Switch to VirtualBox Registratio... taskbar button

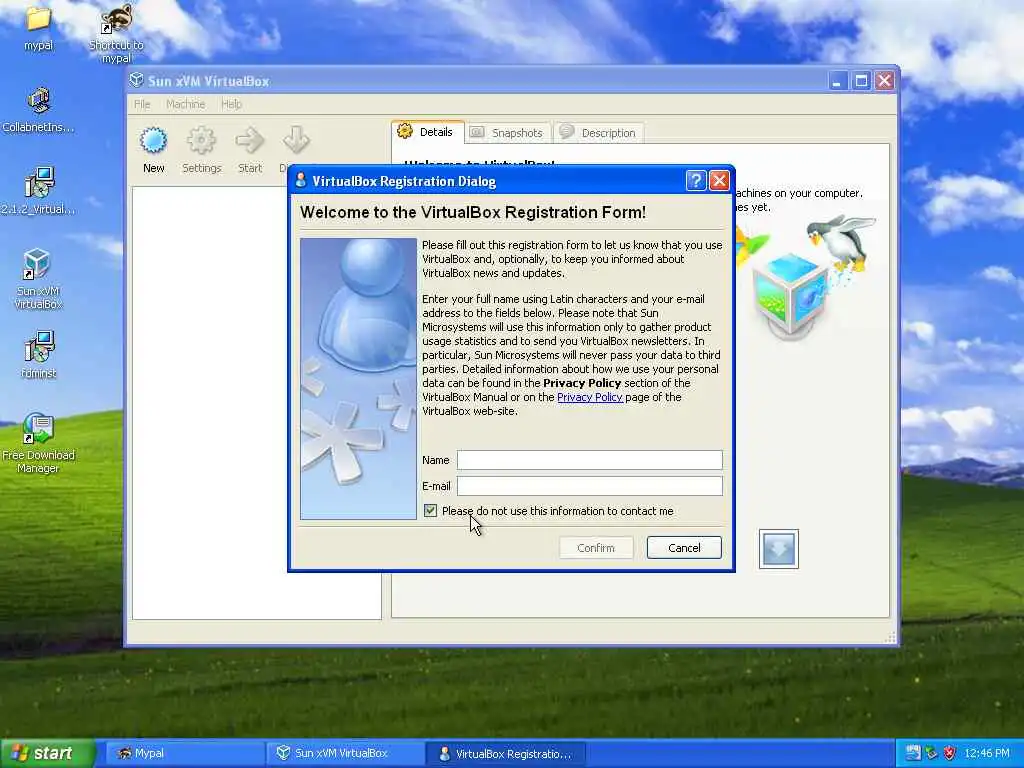505,753
